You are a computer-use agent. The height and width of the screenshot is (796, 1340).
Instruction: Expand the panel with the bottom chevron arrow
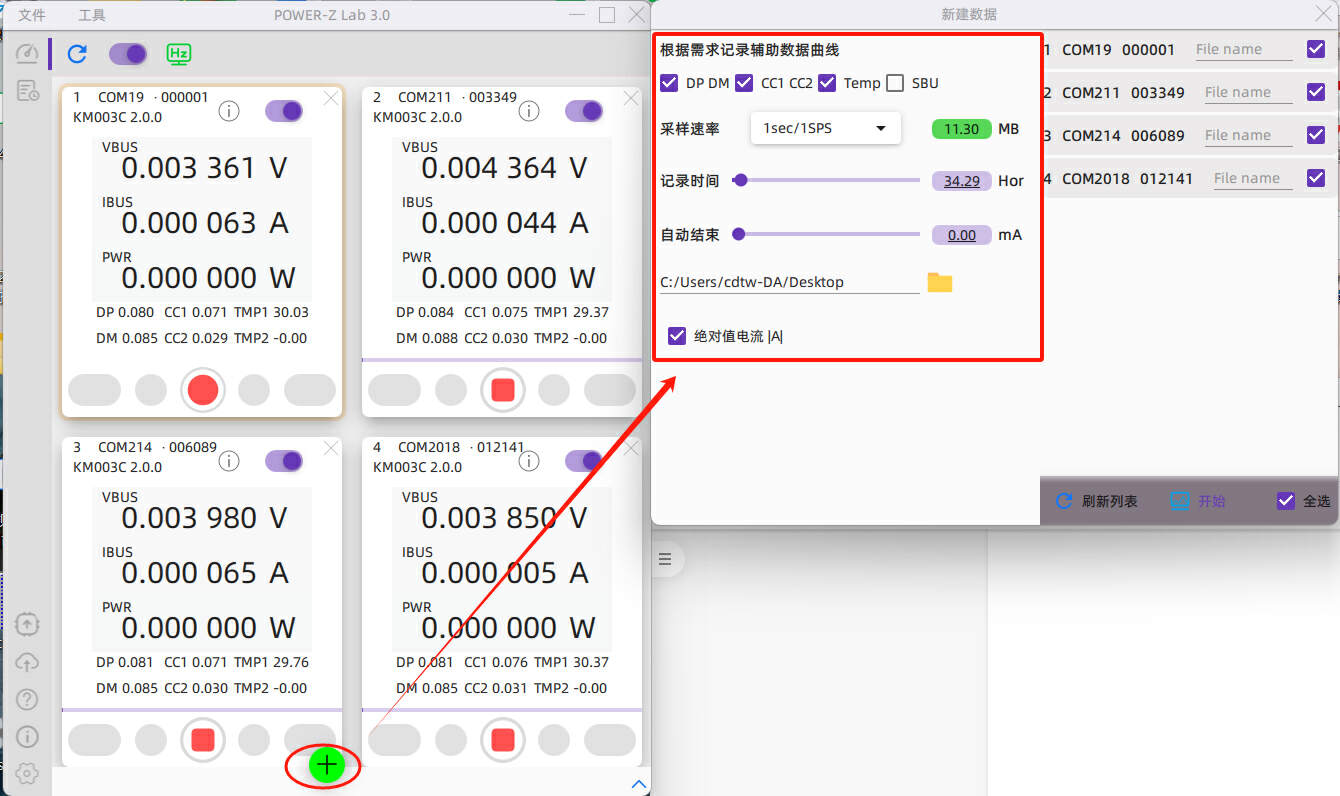click(x=639, y=784)
